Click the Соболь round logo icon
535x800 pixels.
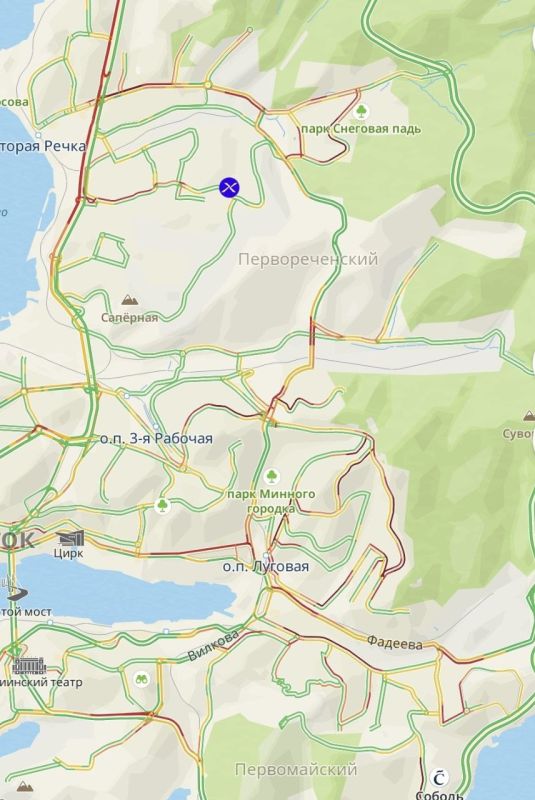[439, 778]
